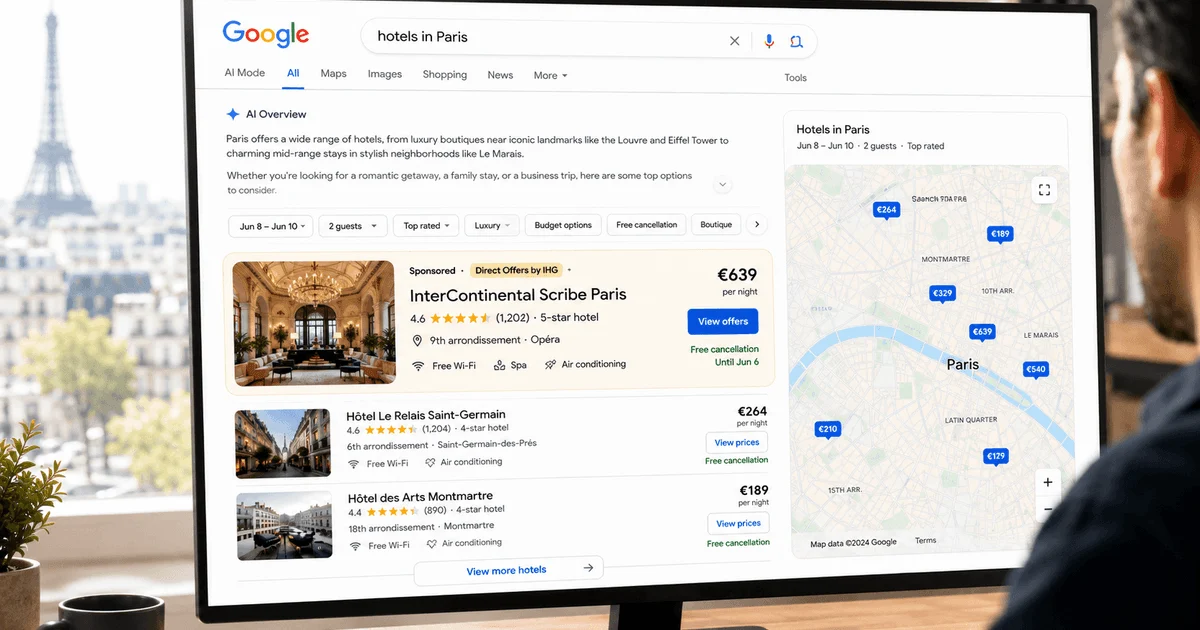Click the map Terms link
This screenshot has width=1200, height=630.
[x=926, y=541]
